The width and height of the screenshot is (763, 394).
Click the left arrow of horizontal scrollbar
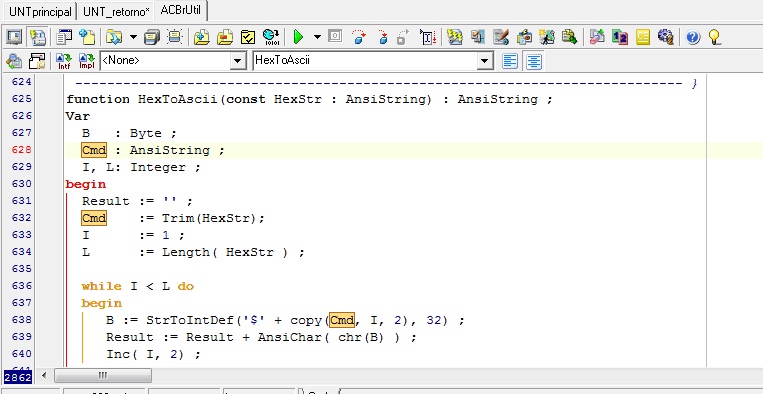tap(44, 376)
